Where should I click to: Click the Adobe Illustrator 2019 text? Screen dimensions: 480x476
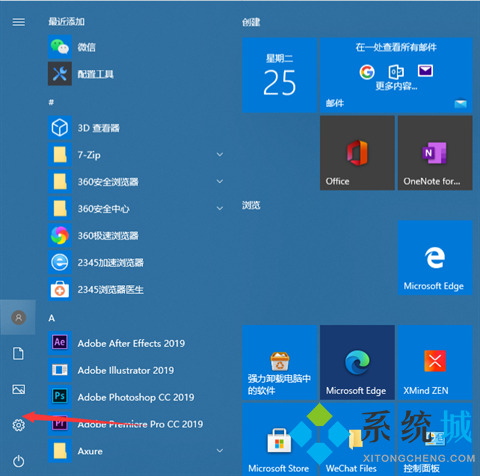[x=126, y=370]
